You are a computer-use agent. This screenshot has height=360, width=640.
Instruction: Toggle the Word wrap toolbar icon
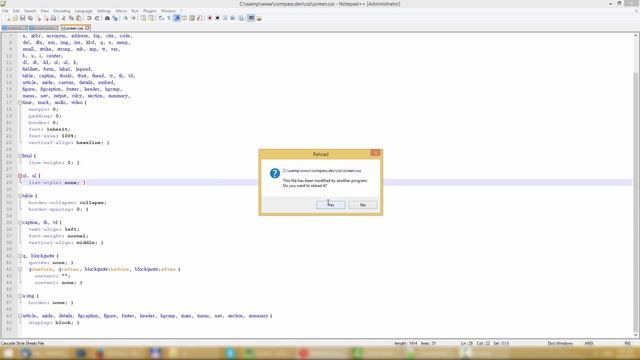click(161, 18)
